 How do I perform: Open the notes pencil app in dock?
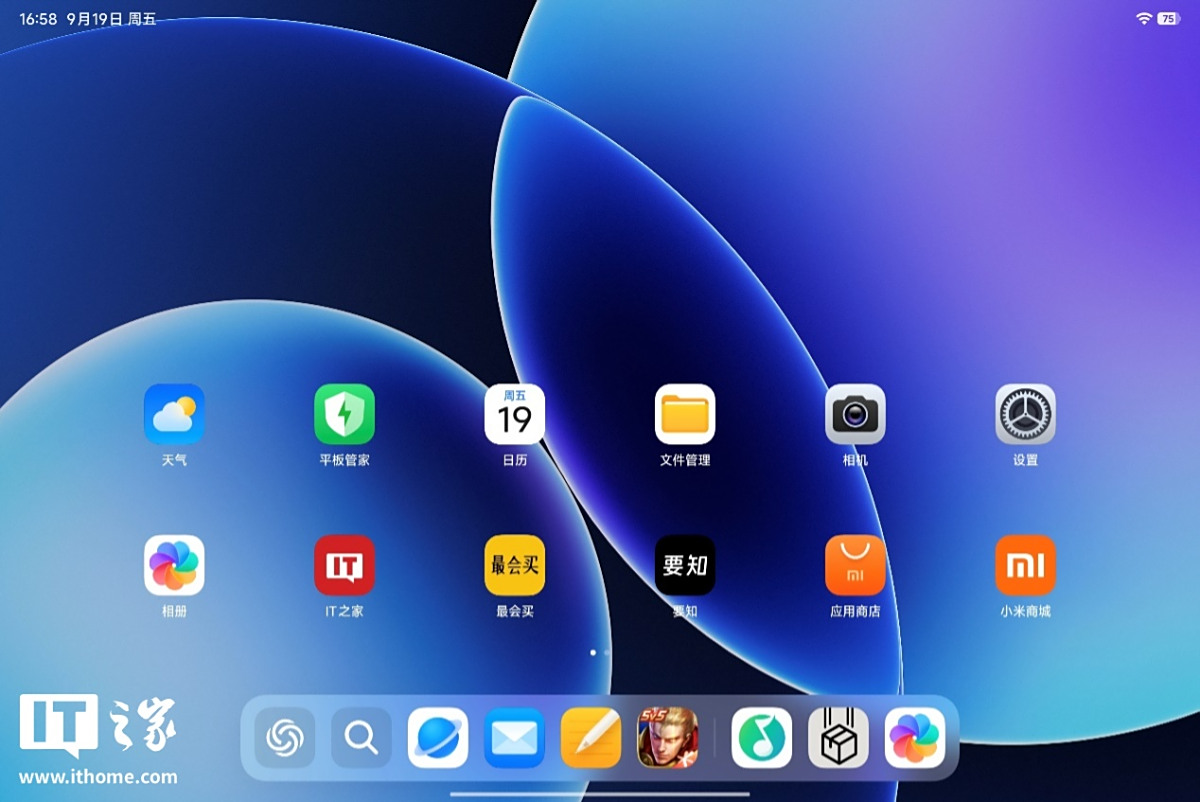click(591, 738)
